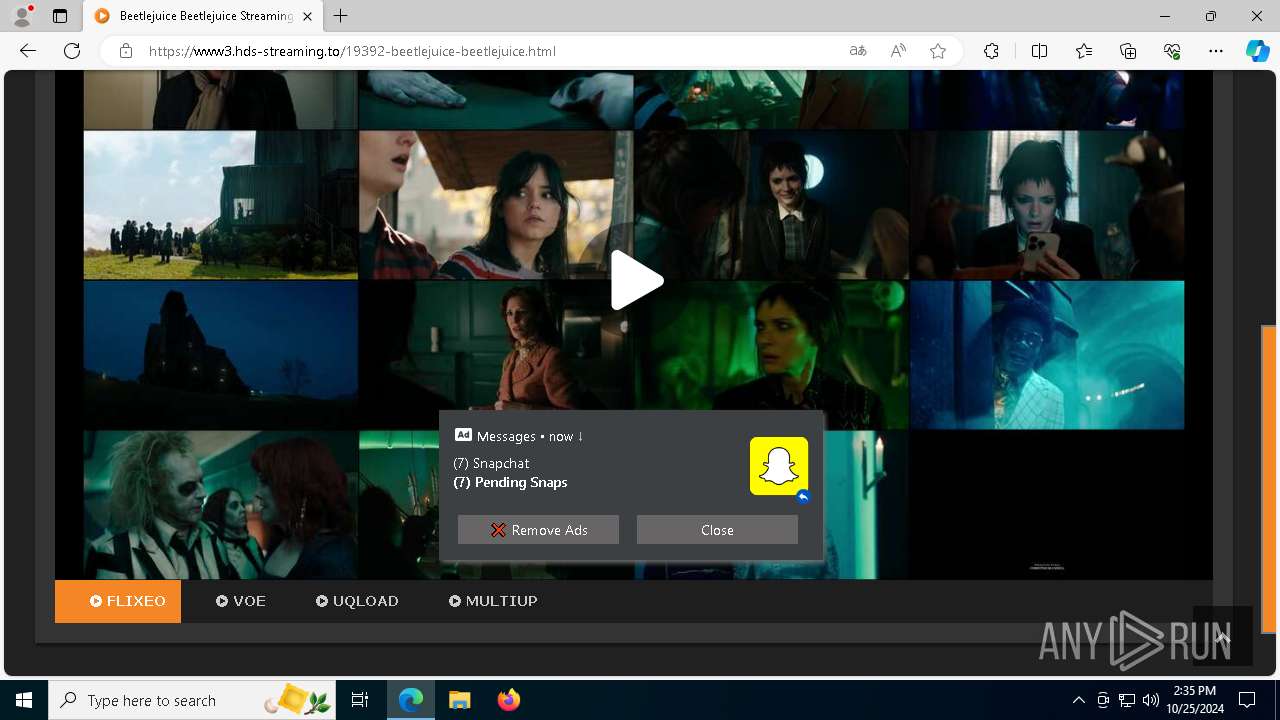Add this page to favorites
Image resolution: width=1280 pixels, height=720 pixels.
938,51
